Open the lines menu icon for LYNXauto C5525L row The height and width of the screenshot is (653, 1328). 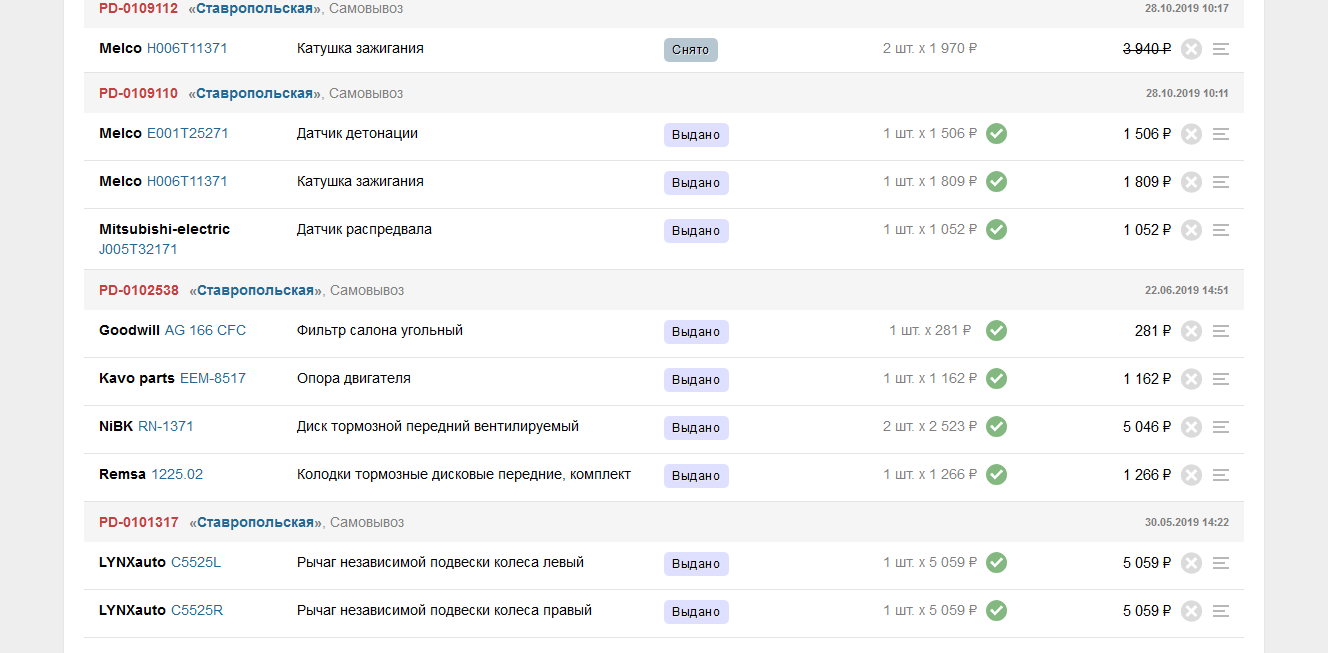[1221, 563]
